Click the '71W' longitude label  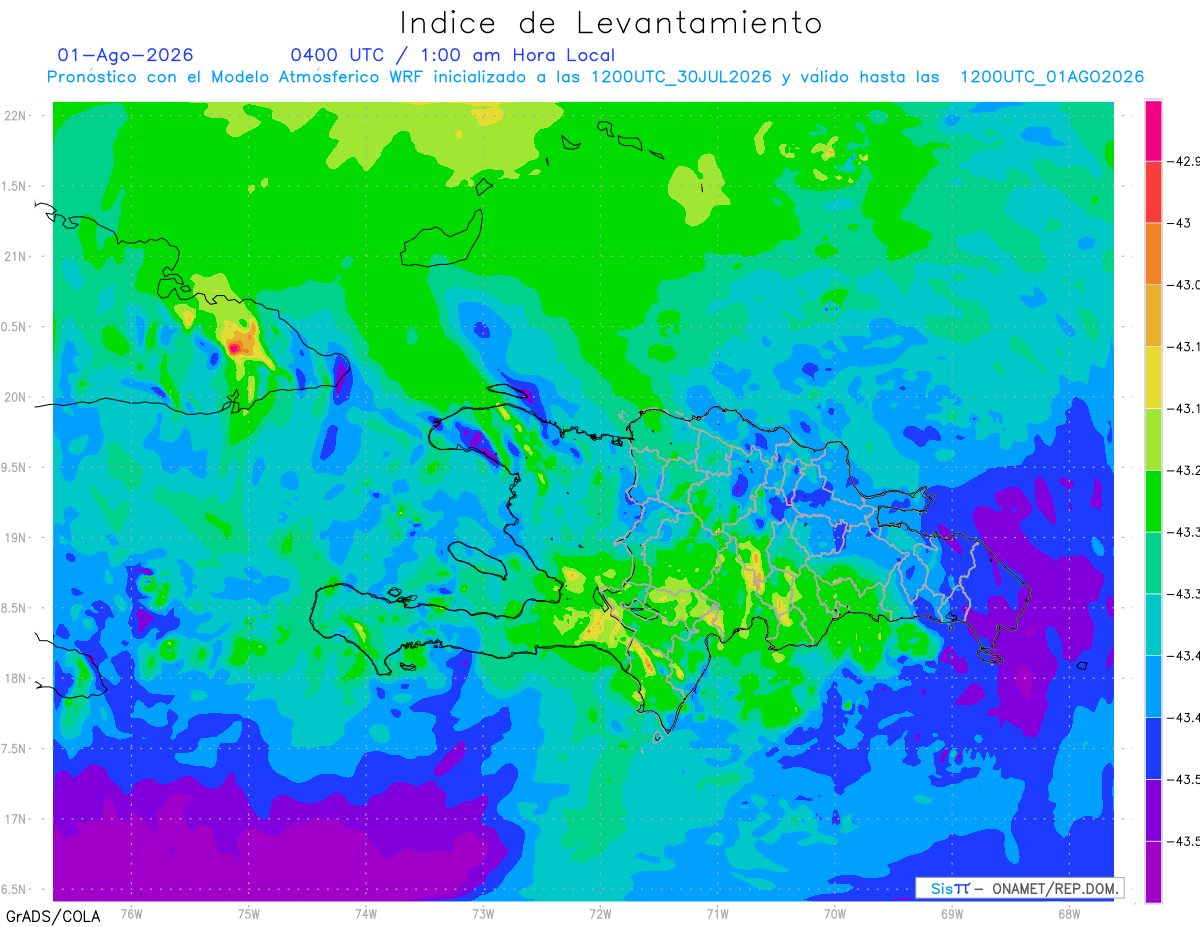click(717, 914)
